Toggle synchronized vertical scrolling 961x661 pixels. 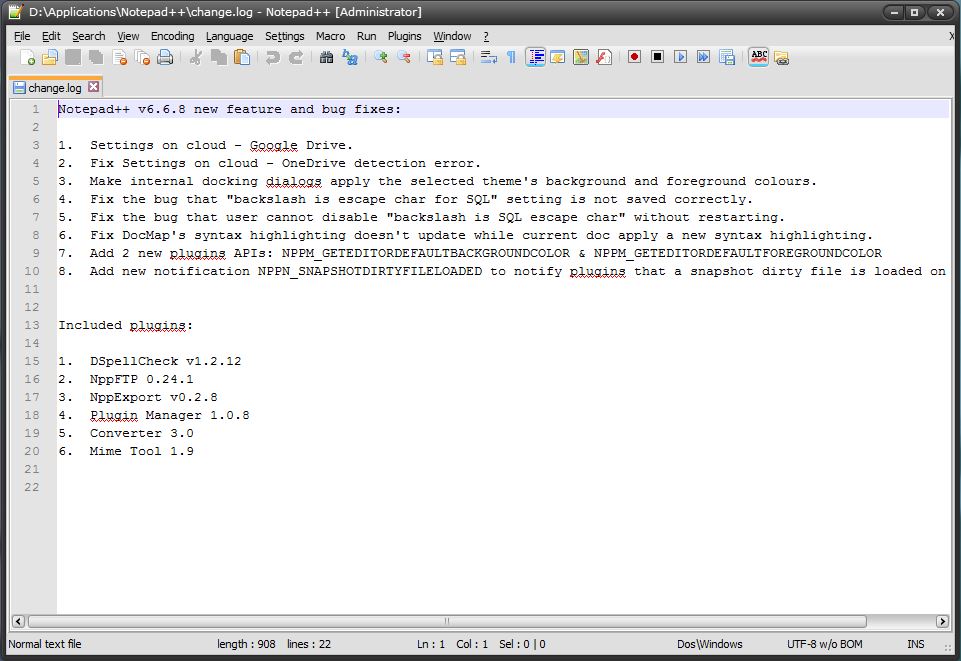[435, 58]
